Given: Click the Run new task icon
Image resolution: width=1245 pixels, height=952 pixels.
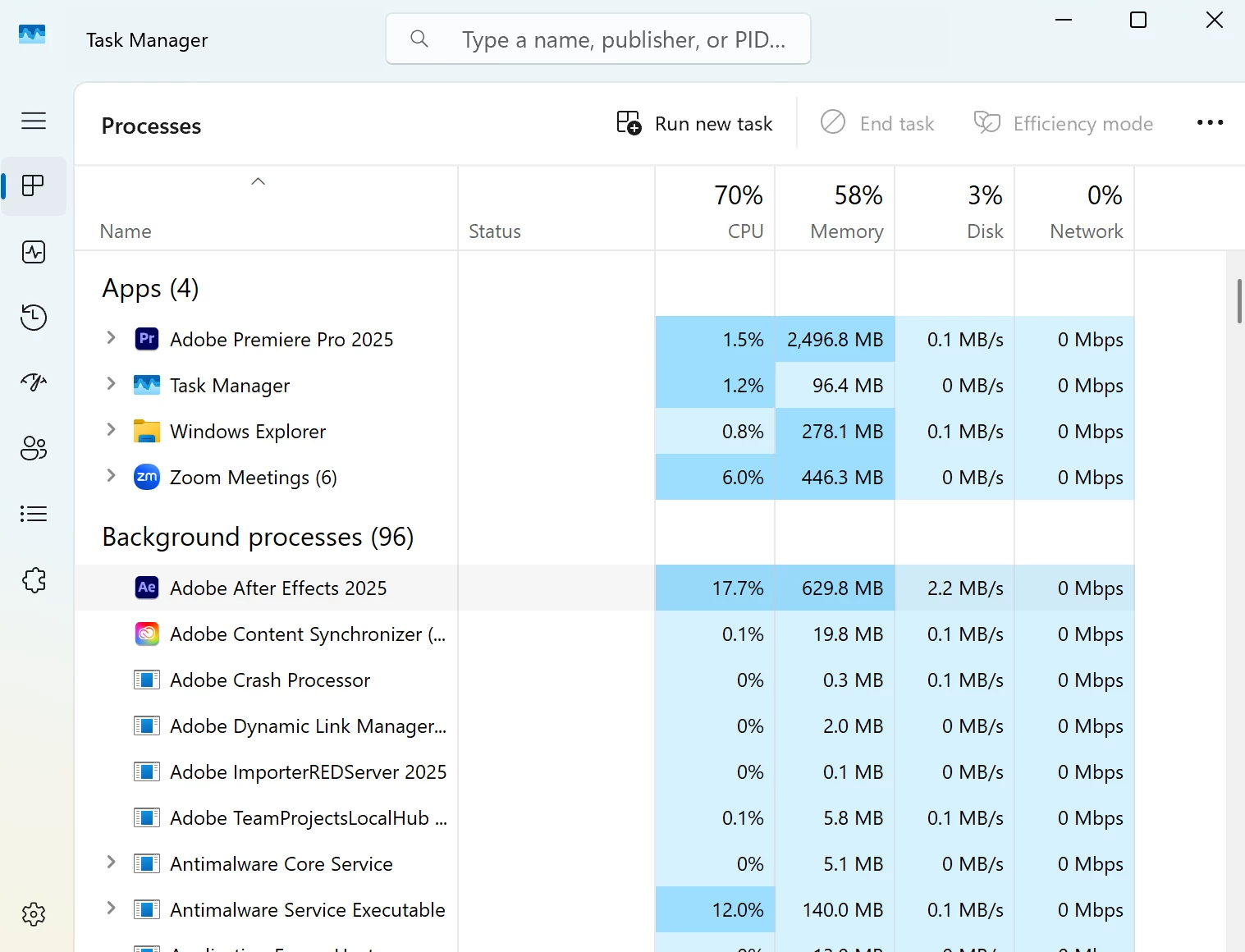Looking at the screenshot, I should [x=629, y=123].
